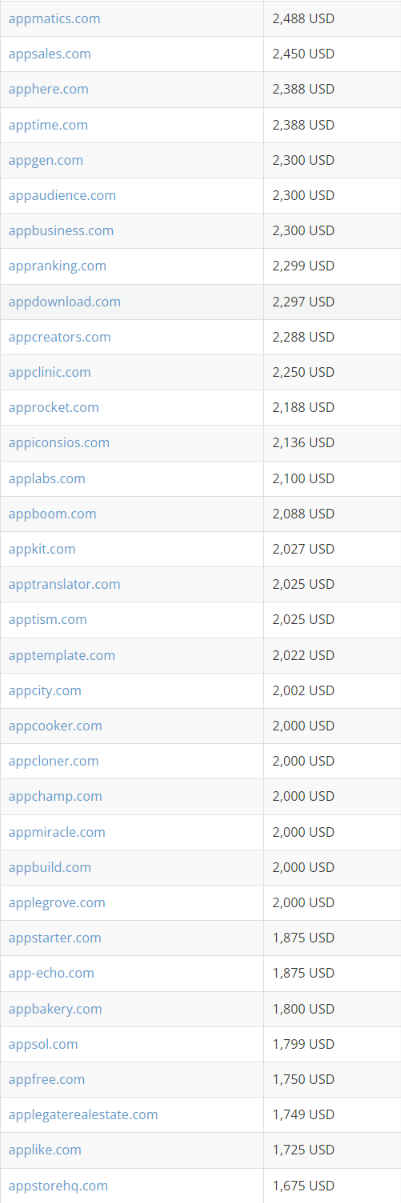Open the appranking.com link
This screenshot has width=401, height=1203.
57,266
